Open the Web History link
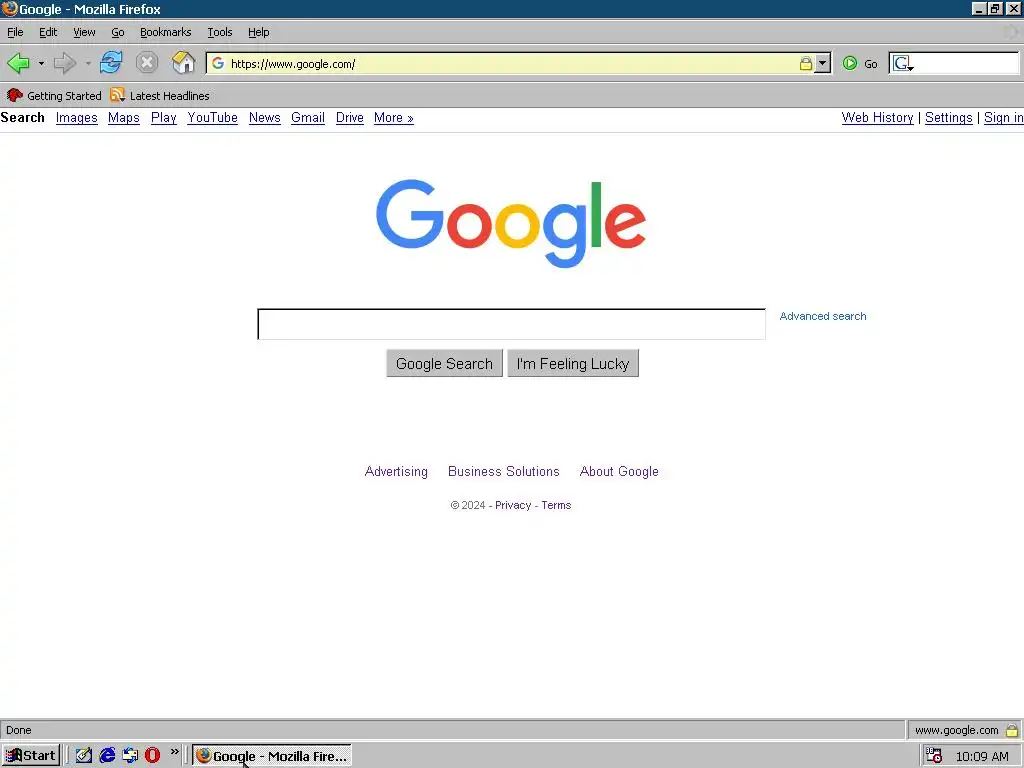The image size is (1024, 768). pyautogui.click(x=877, y=118)
